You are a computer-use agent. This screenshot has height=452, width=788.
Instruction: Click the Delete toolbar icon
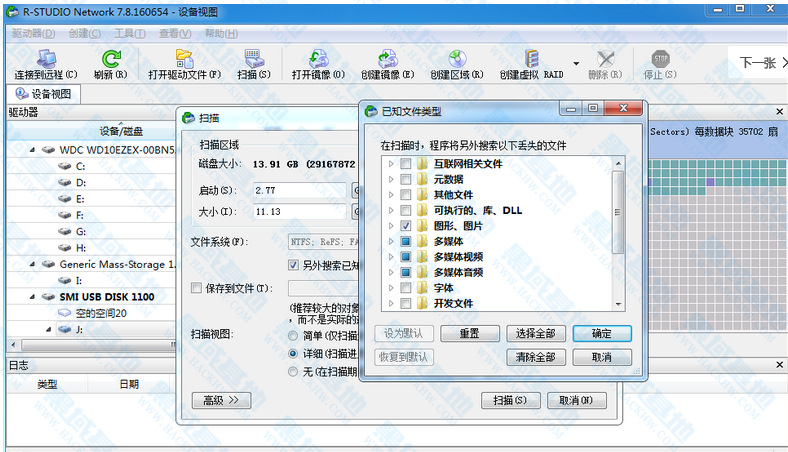pyautogui.click(x=606, y=59)
